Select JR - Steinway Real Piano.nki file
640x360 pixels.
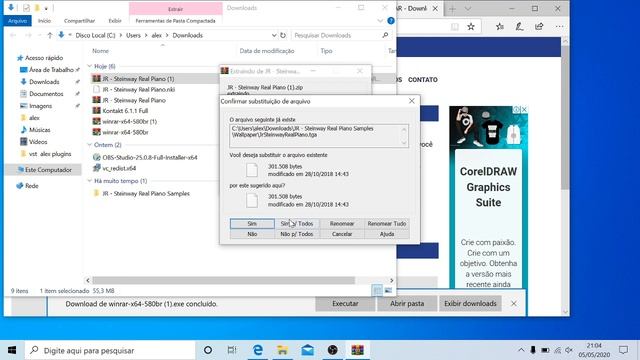[x=138, y=89]
